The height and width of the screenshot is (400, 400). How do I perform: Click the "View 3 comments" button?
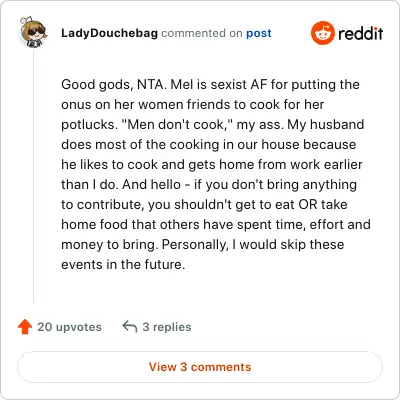point(200,367)
